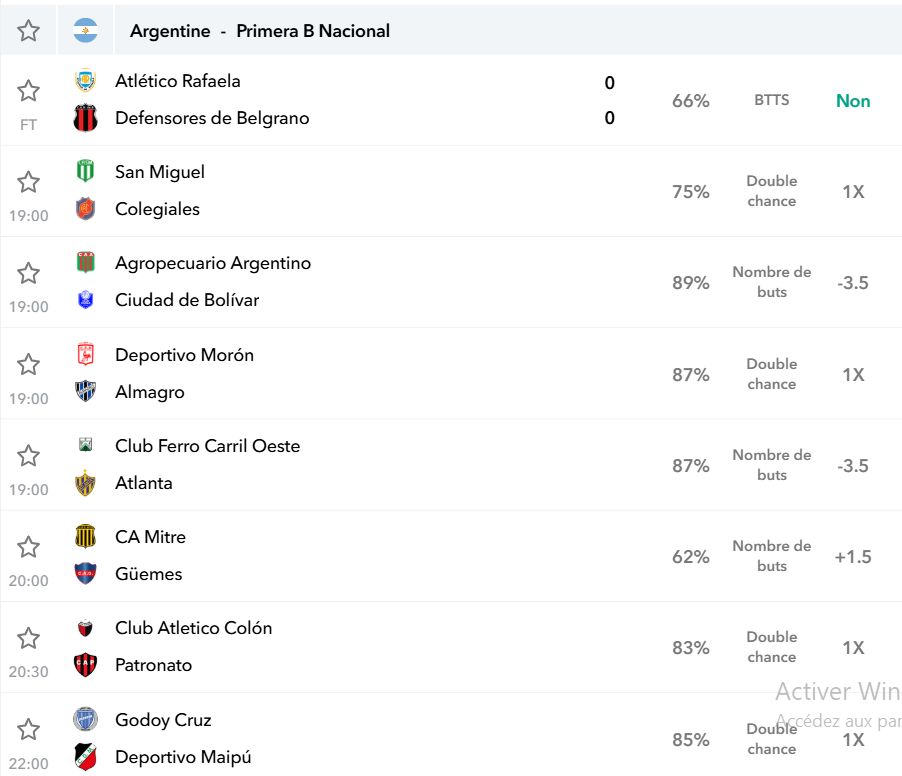The width and height of the screenshot is (902, 776).
Task: Click the Almagro team badge
Action: [85, 391]
